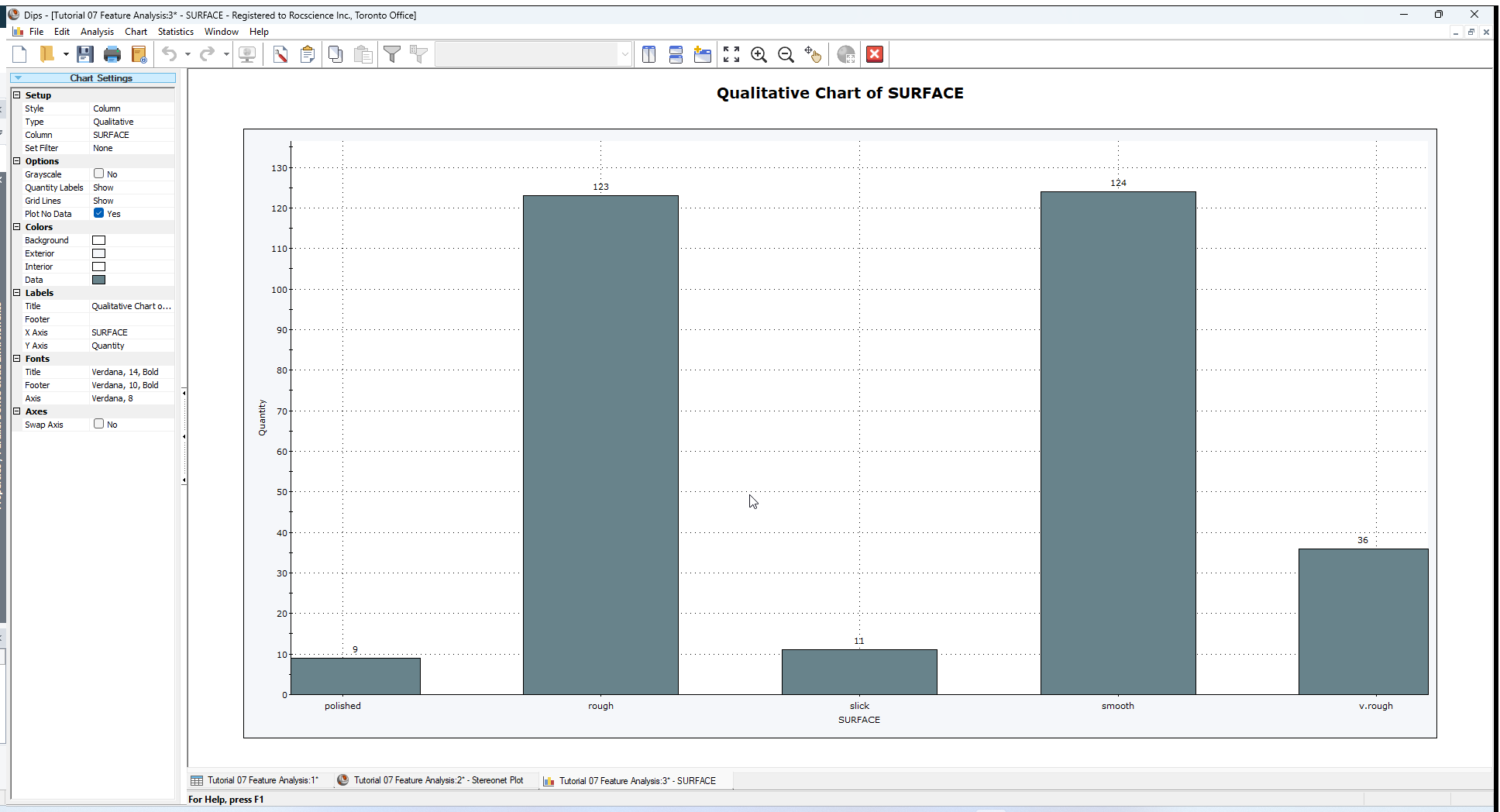Click the chart title field in Labels

pos(130,306)
